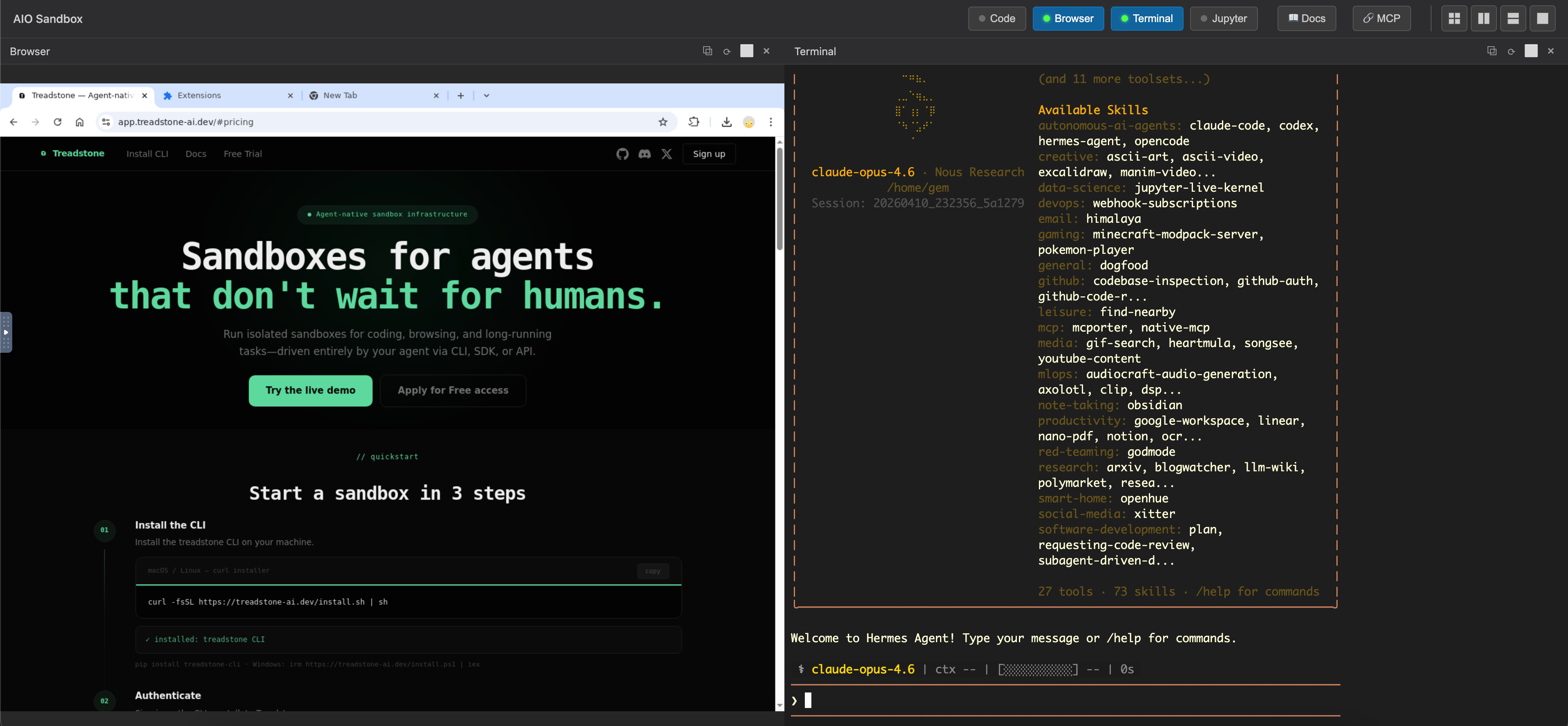This screenshot has width=1568, height=726.
Task: Expand the left edge side-panel handle
Action: click(6, 332)
